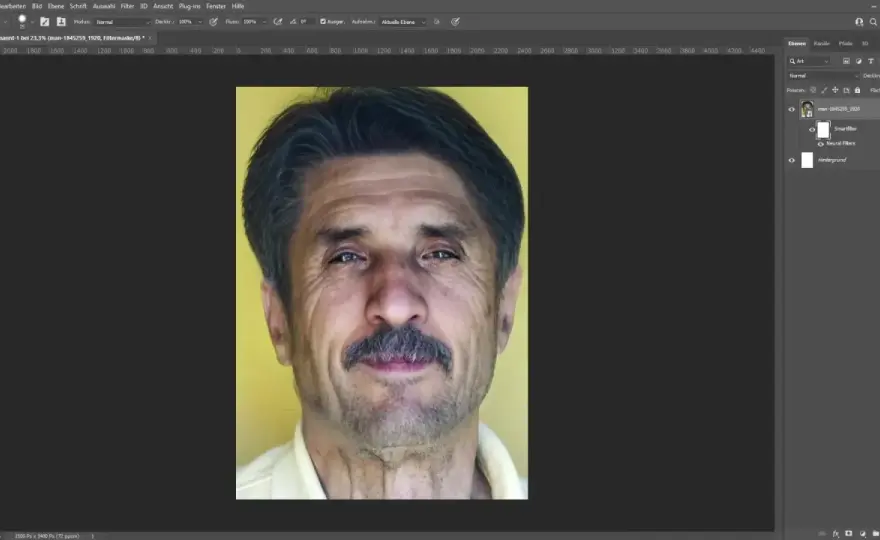Open the Schrift menu
The image size is (880, 540).
78,6
